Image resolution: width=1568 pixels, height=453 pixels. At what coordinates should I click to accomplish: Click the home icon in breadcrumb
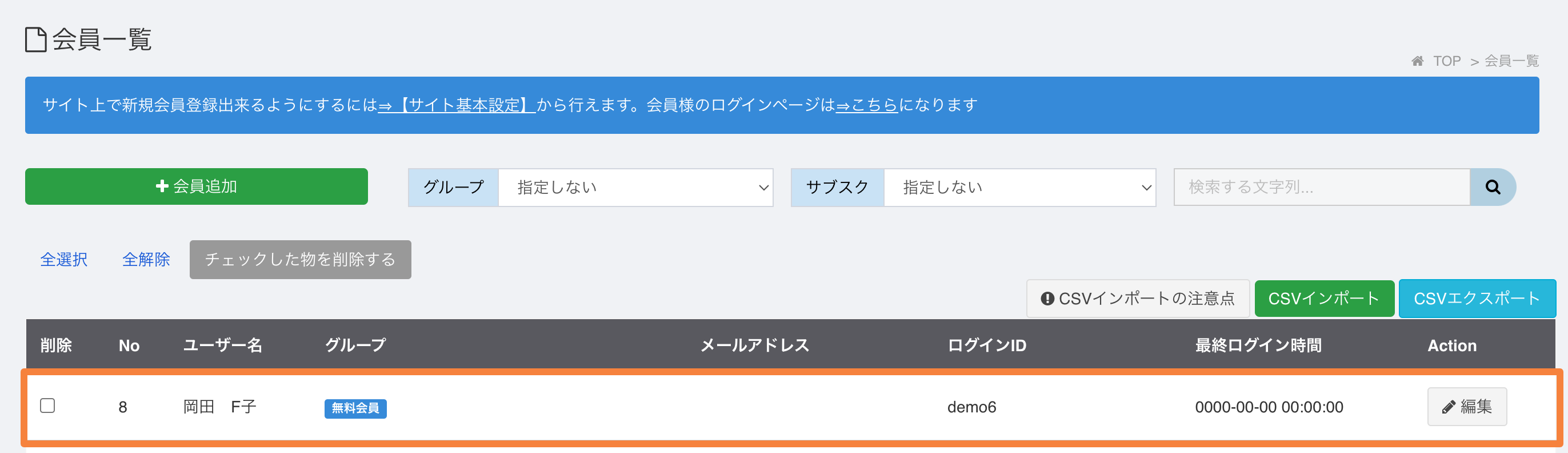(1418, 61)
